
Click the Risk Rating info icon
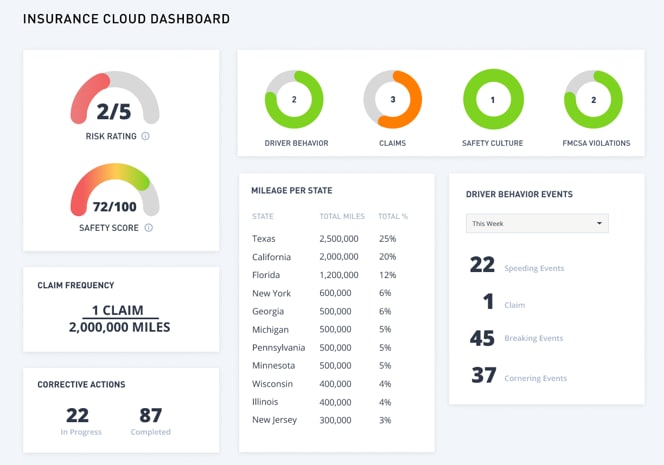coord(145,136)
